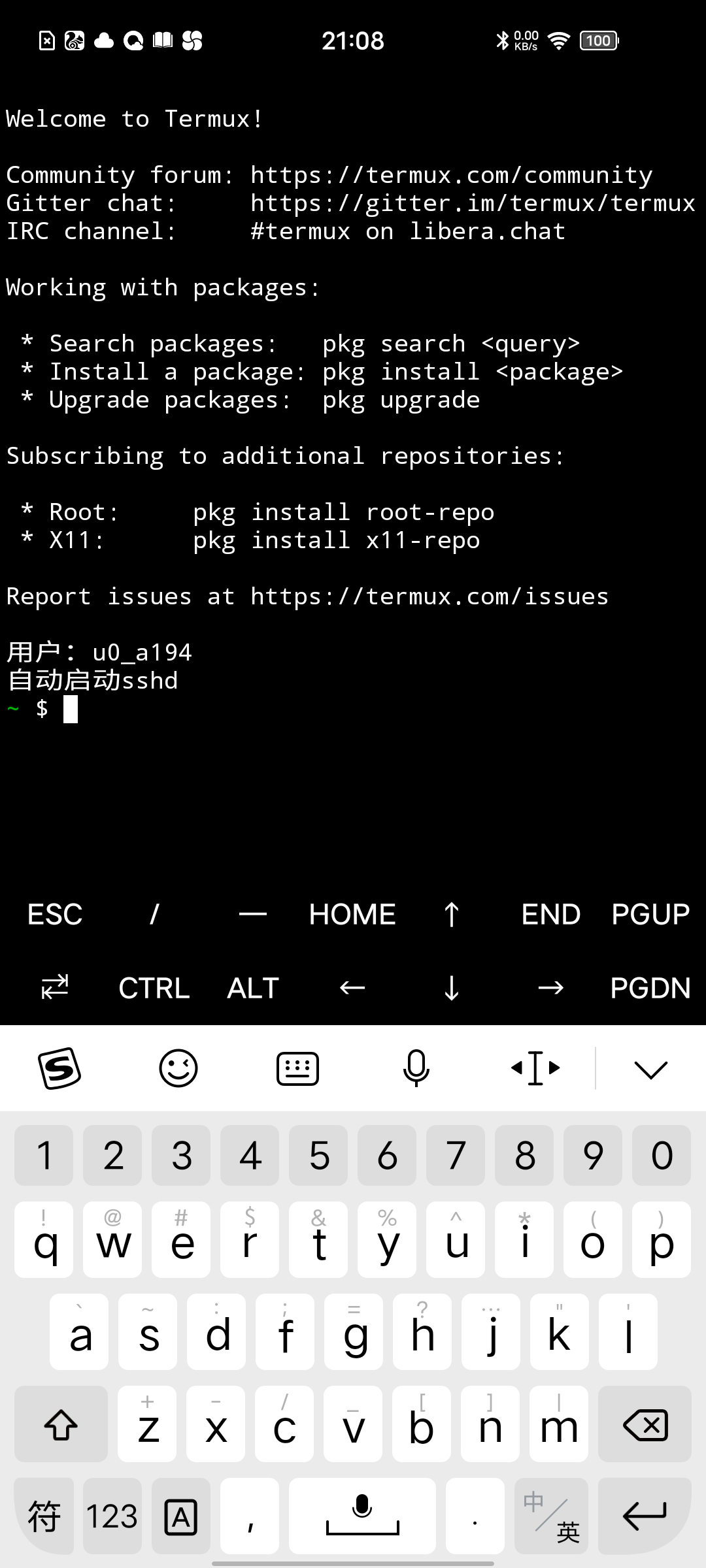Screen dimensions: 706x1568
Task: Tap the up arrow extra key
Action: click(x=451, y=914)
